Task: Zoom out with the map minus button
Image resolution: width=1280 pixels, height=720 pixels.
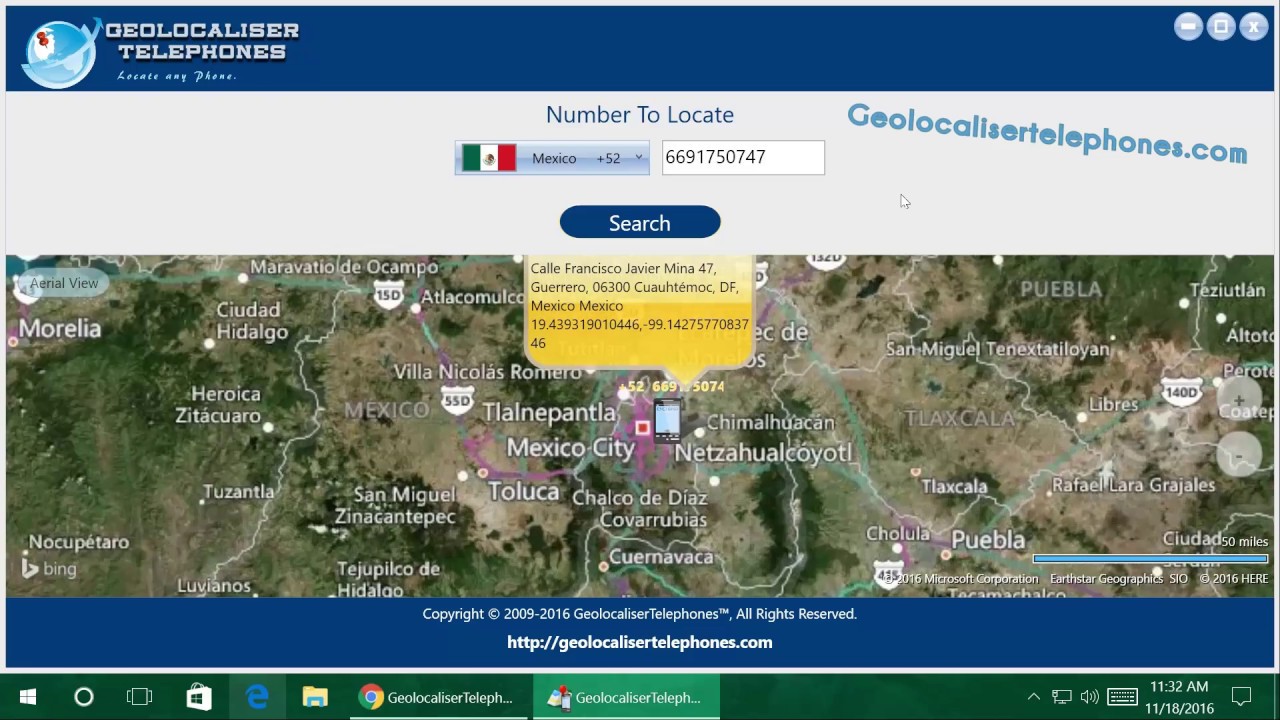Action: tap(1239, 456)
